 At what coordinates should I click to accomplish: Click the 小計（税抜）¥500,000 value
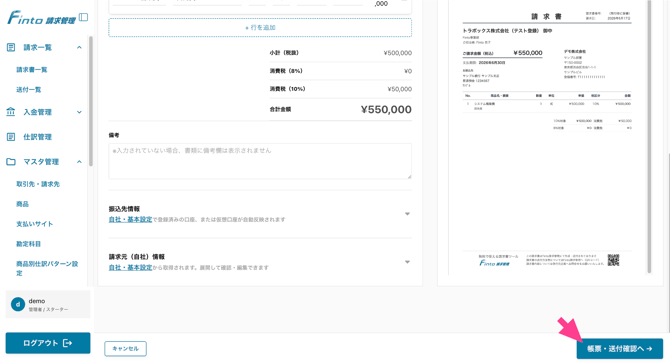point(397,53)
